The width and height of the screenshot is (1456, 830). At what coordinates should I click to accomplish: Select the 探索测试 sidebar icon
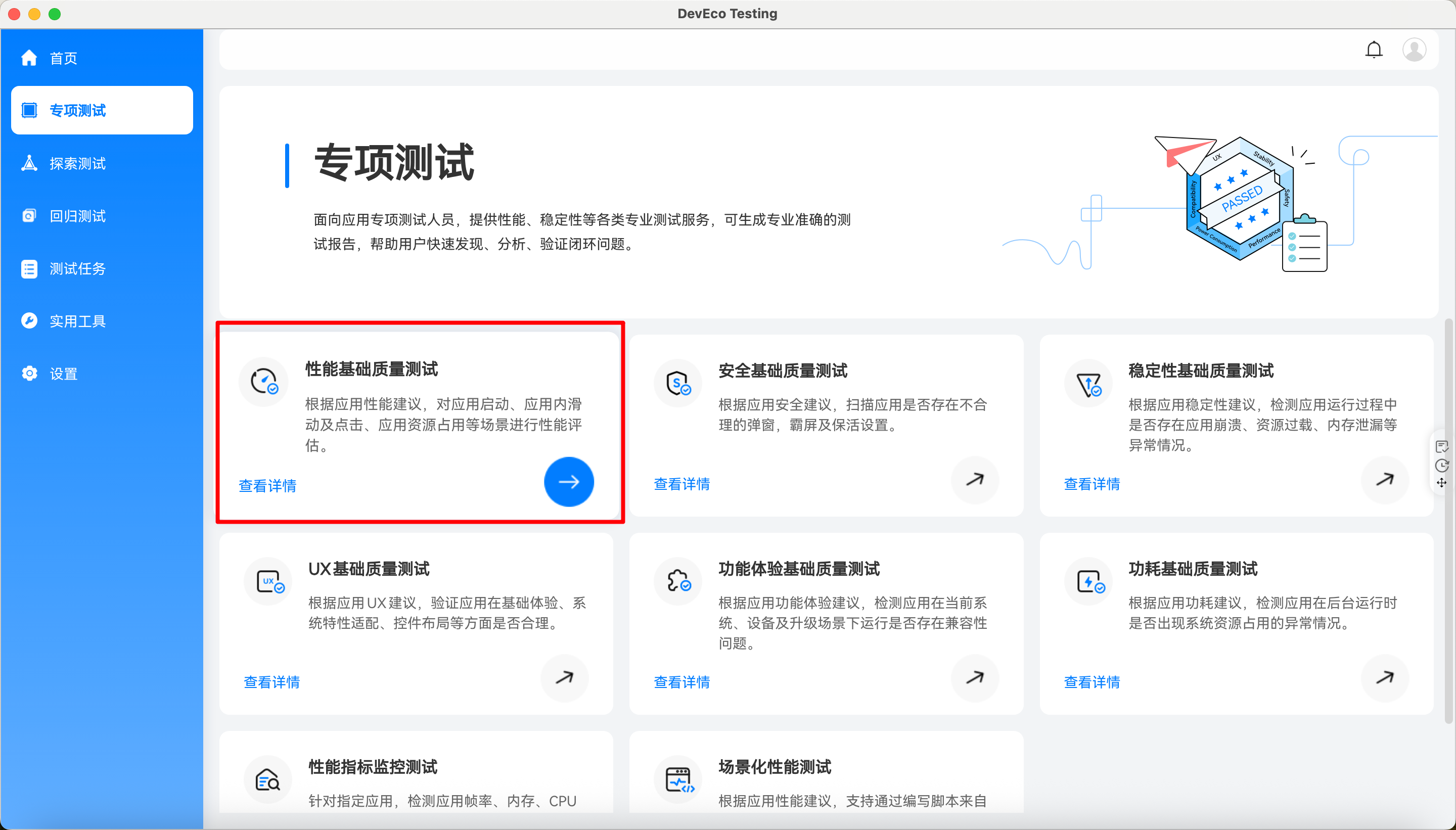pyautogui.click(x=29, y=163)
